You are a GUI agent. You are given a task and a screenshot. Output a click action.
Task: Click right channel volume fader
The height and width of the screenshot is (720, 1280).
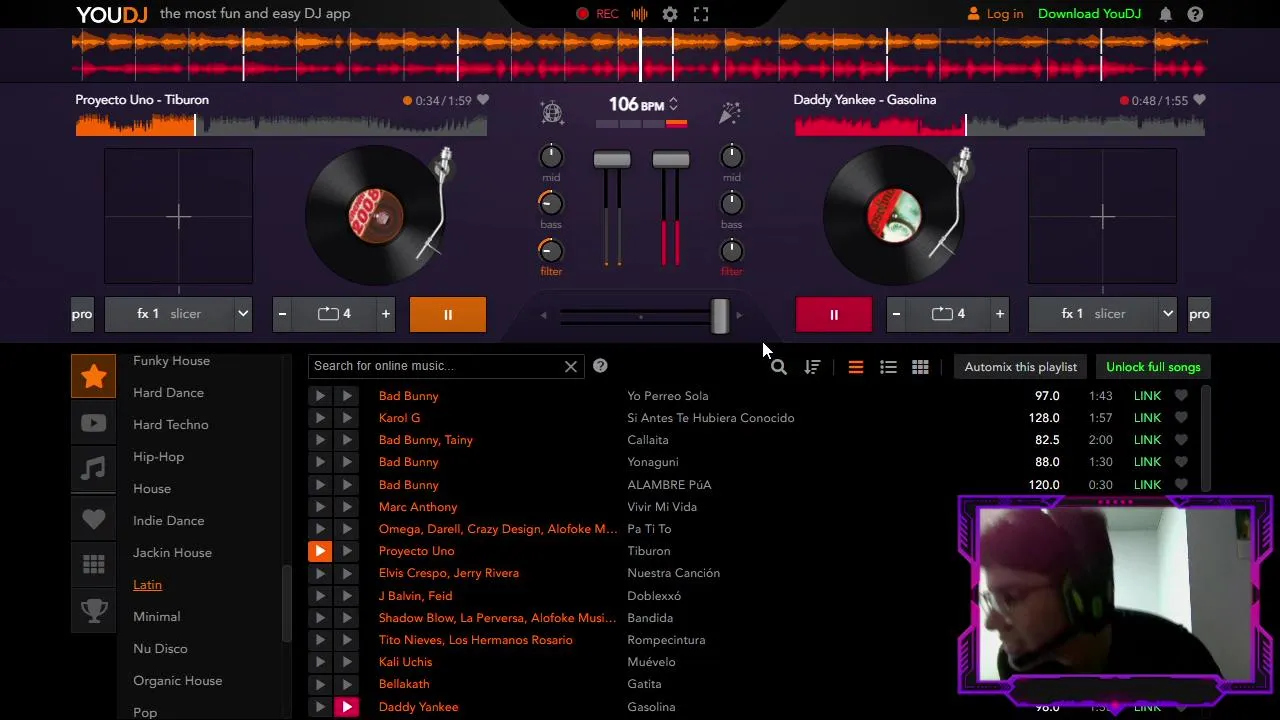tap(670, 160)
